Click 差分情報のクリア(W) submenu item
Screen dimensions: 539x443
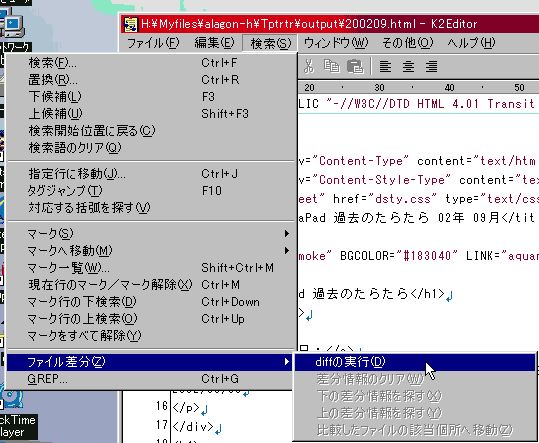point(415,379)
